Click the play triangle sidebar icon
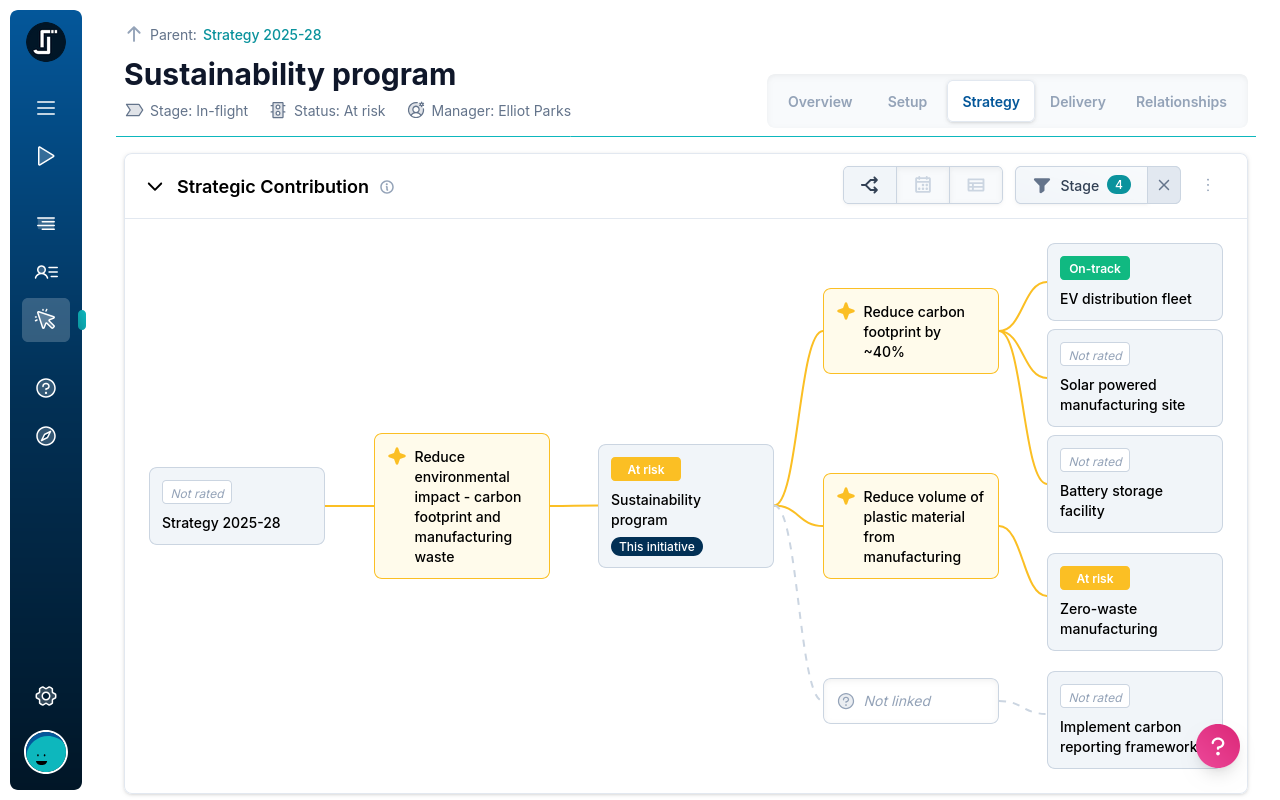Screen dimensions: 1280x800 click(x=46, y=156)
